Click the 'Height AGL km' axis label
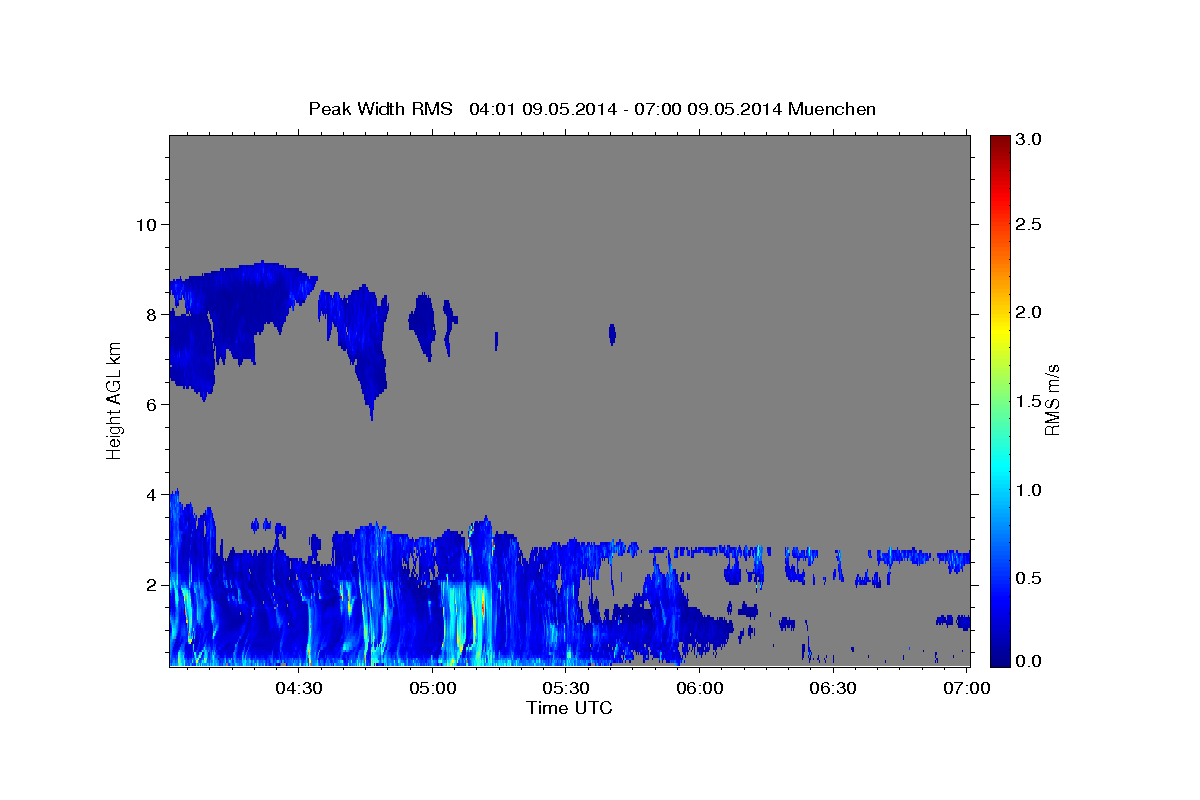Screen dimensions: 1200x800 tap(115, 400)
